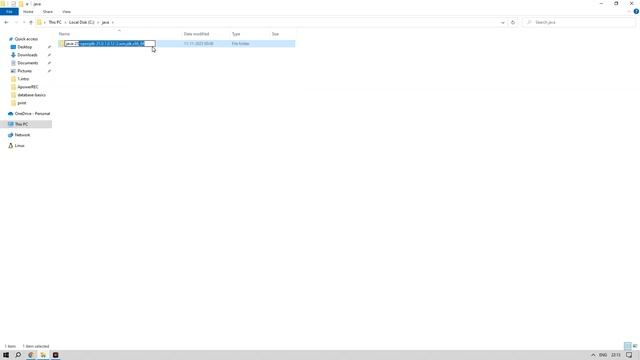Click the Documents pin icon

(49, 63)
